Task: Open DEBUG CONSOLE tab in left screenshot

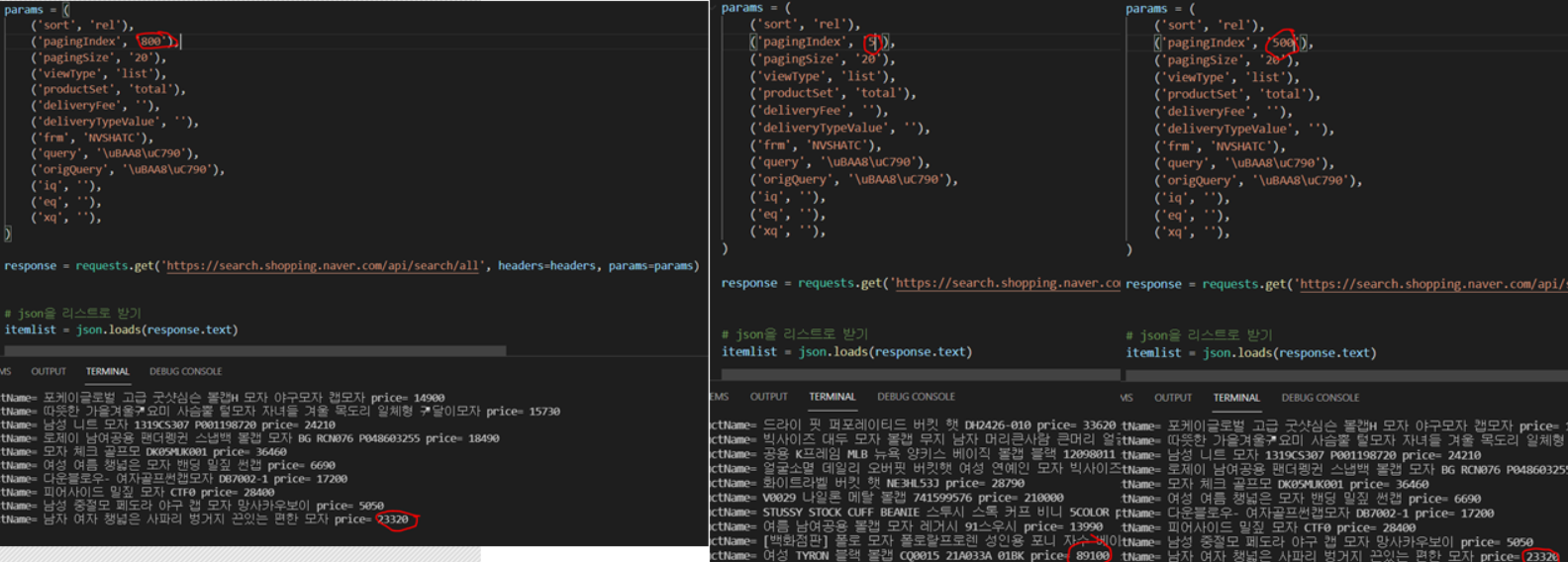Action: point(185,372)
